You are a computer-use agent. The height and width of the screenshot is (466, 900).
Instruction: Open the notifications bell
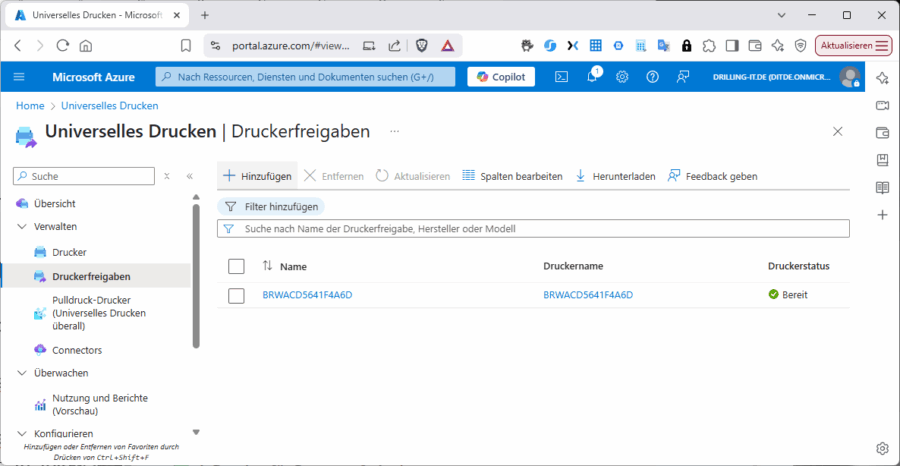tap(592, 77)
